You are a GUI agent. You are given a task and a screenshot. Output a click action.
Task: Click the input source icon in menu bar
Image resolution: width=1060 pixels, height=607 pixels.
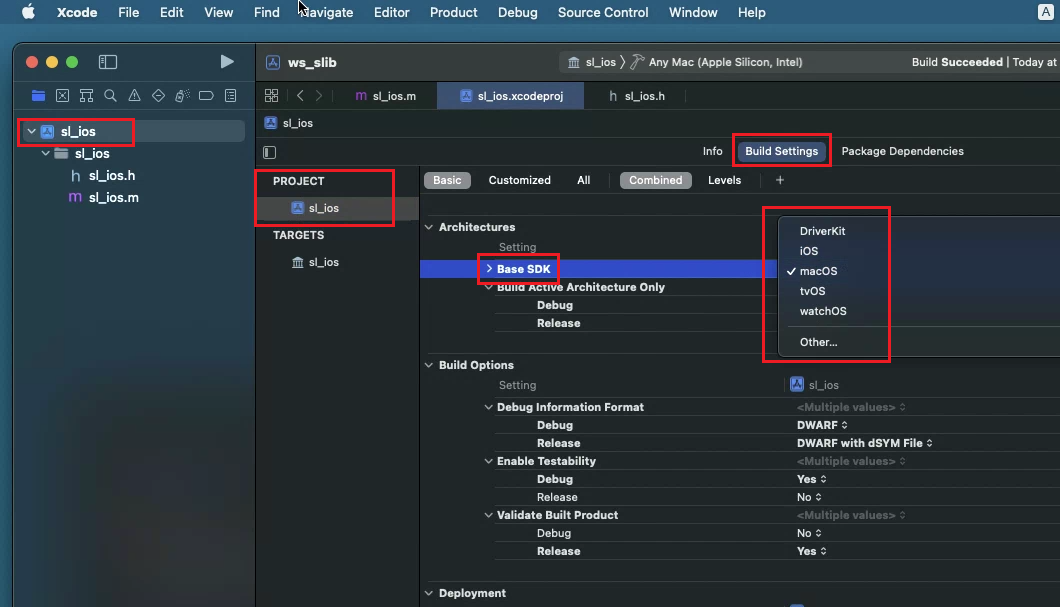[1045, 12]
